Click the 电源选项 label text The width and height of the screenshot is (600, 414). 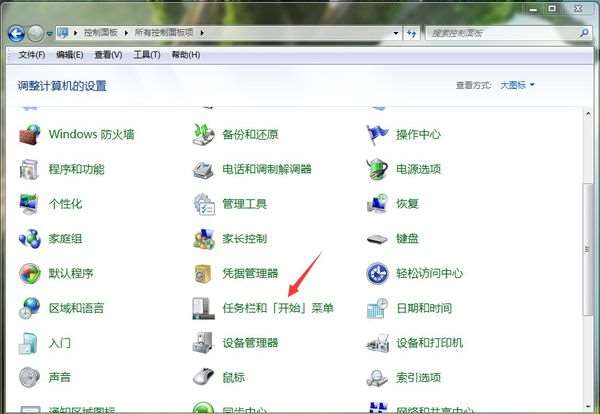(418, 169)
